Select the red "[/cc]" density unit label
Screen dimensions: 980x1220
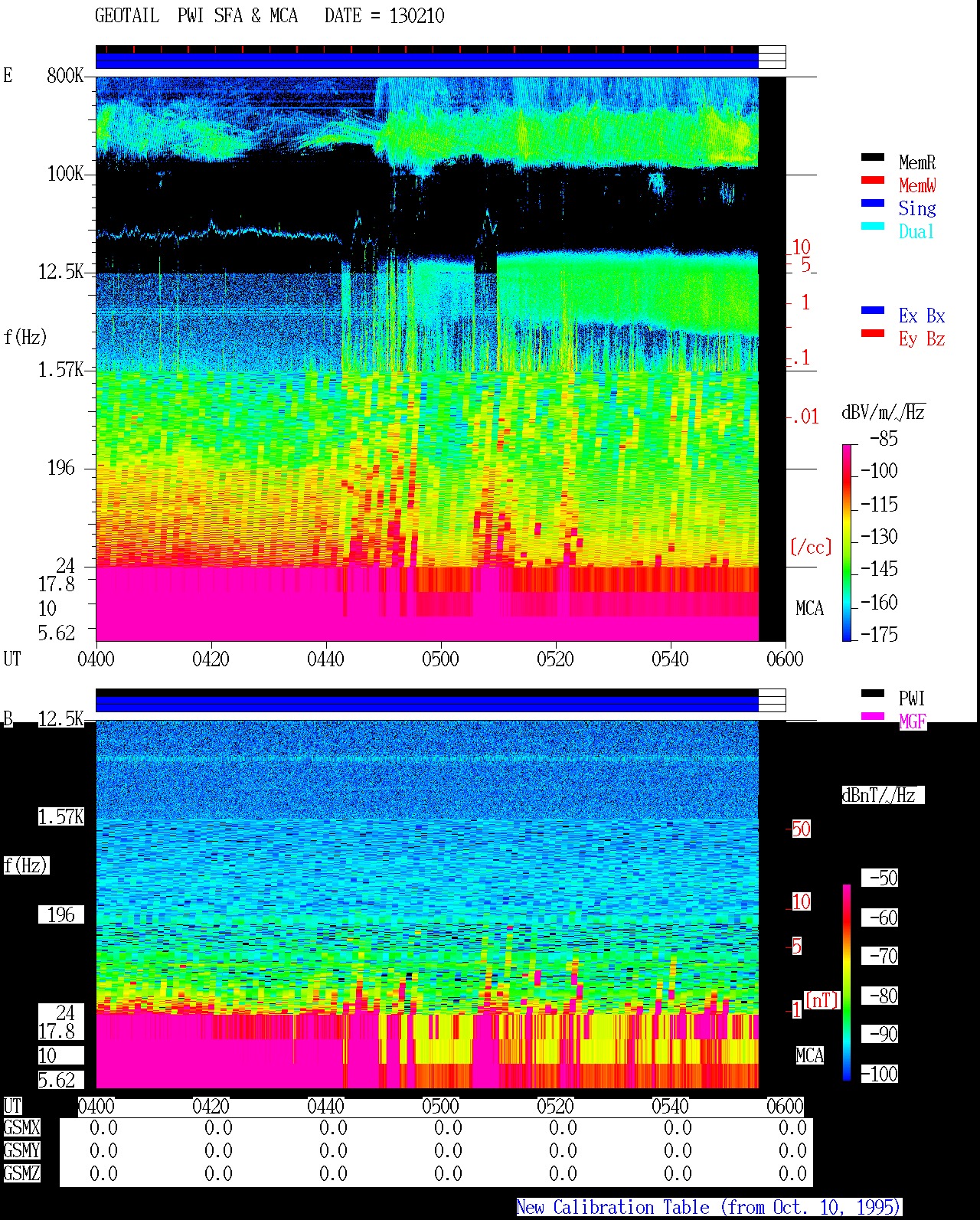click(x=811, y=547)
